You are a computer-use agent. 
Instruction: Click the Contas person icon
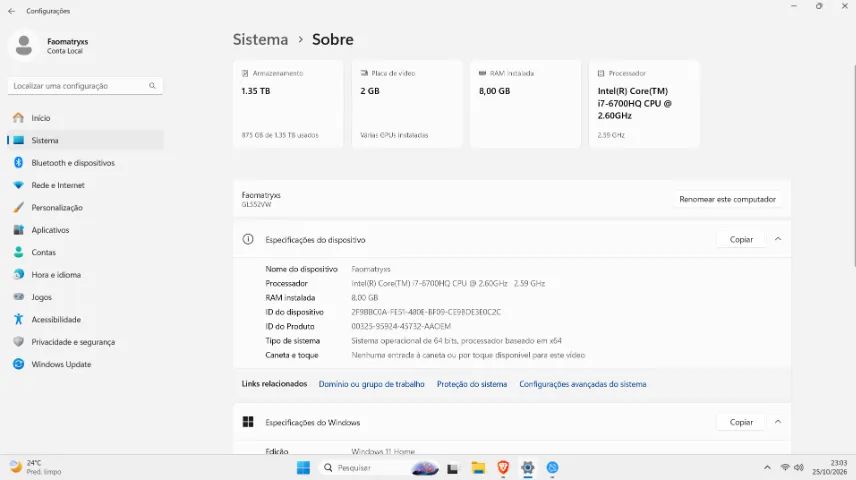point(19,252)
